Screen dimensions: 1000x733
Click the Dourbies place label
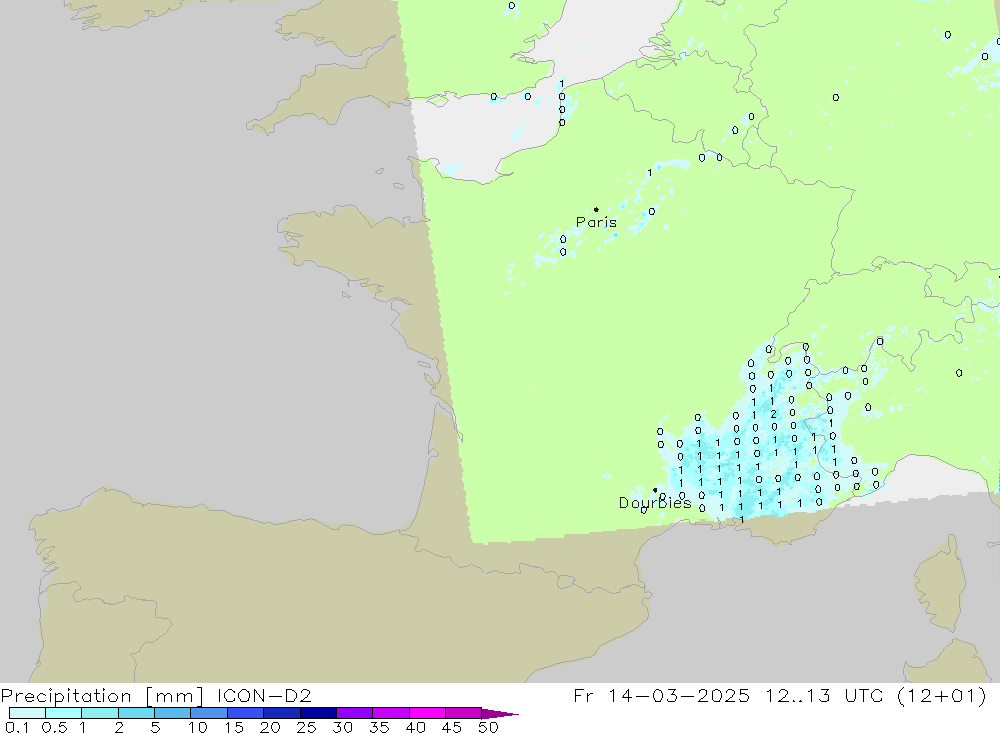(x=655, y=503)
